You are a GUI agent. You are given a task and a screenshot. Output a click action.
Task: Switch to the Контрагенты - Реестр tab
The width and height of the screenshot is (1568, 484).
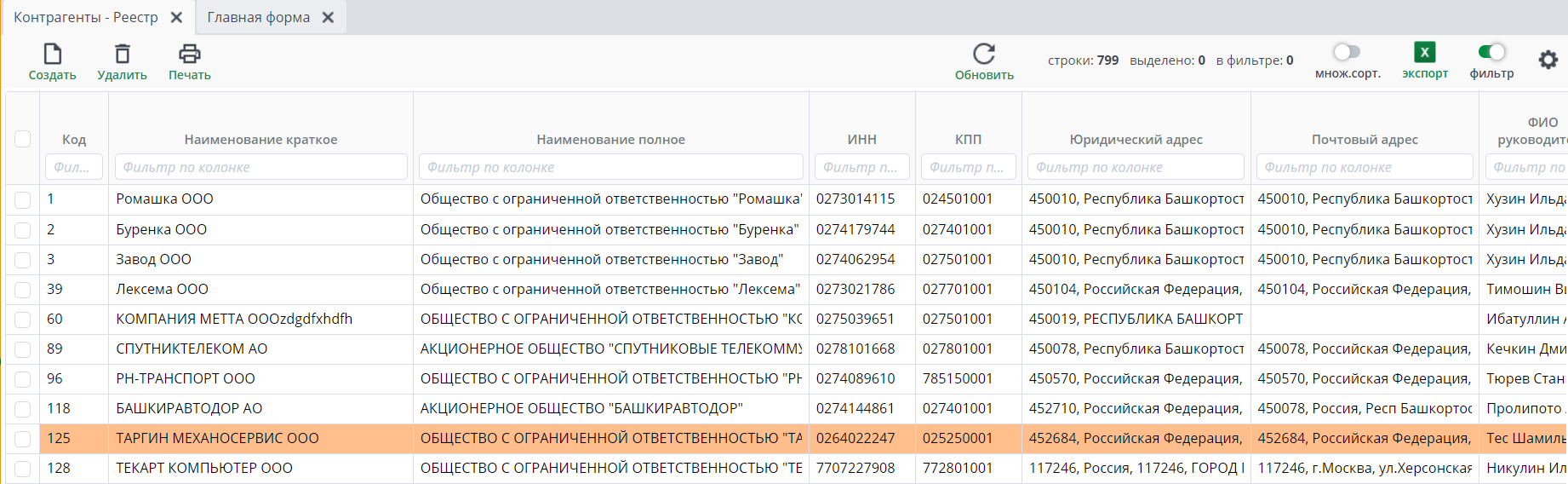point(86,17)
